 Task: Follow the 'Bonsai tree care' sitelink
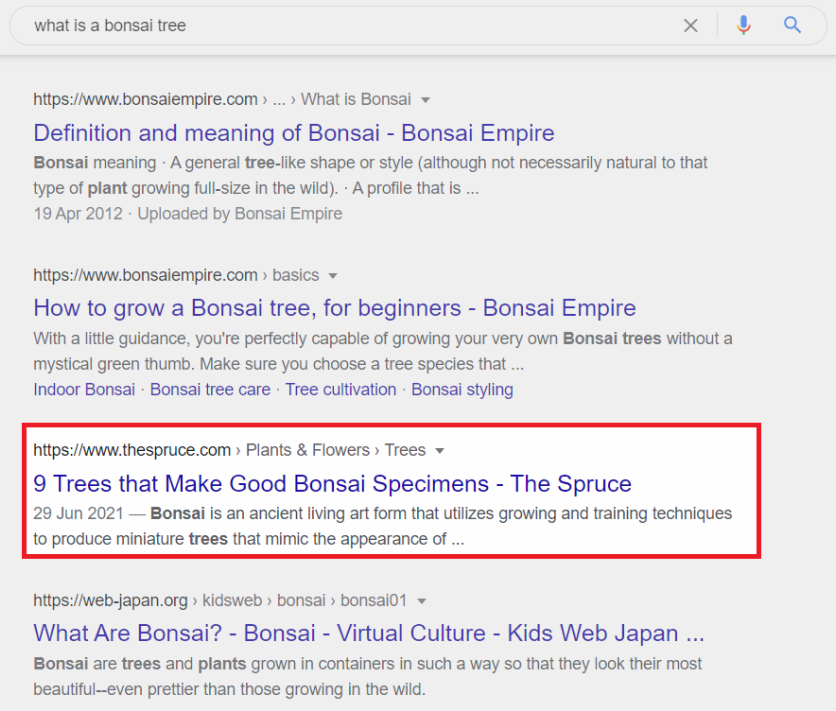click(x=210, y=390)
